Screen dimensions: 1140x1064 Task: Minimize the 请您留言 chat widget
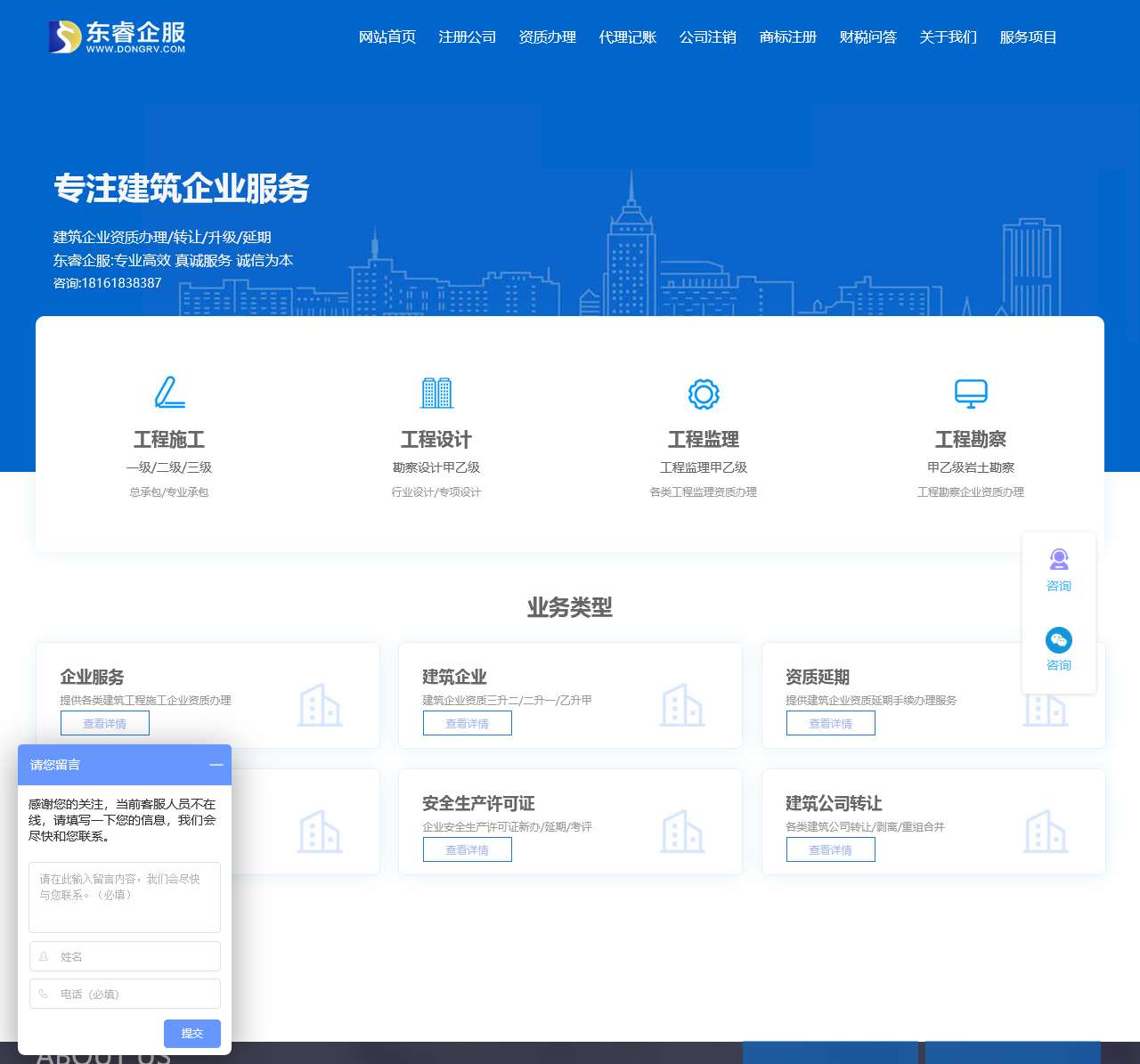[x=216, y=765]
